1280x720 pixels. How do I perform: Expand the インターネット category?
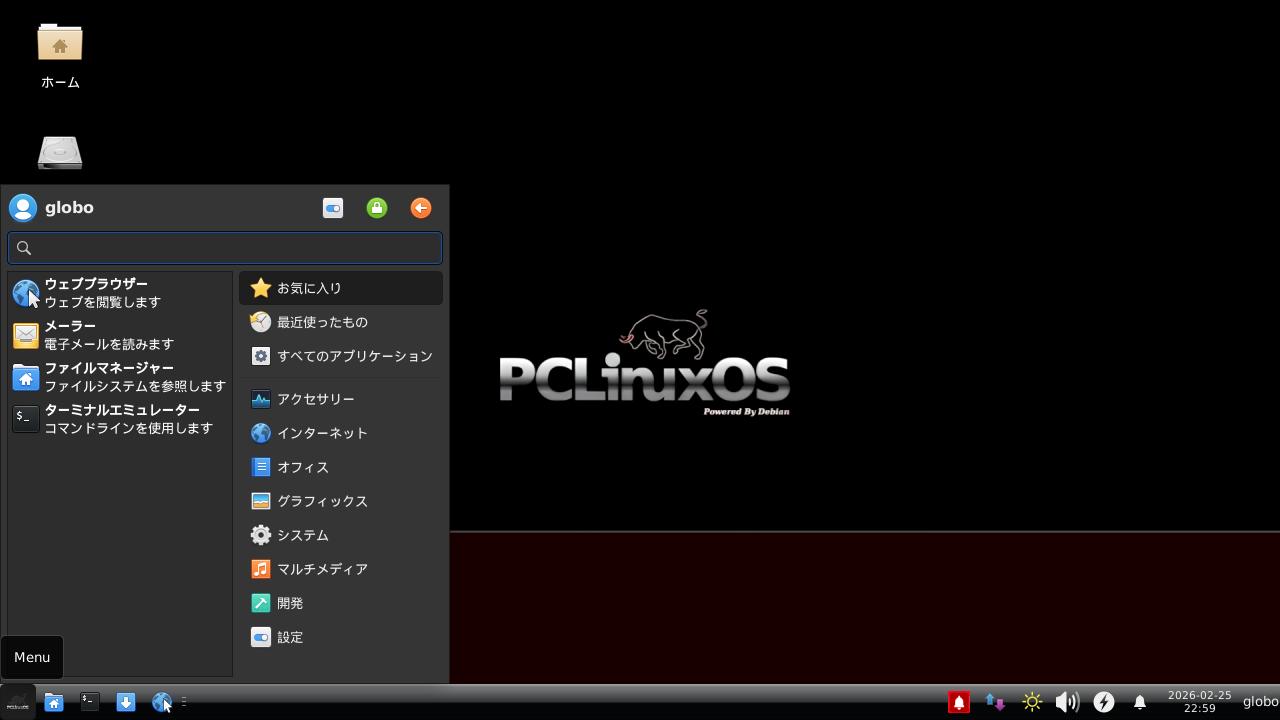322,433
